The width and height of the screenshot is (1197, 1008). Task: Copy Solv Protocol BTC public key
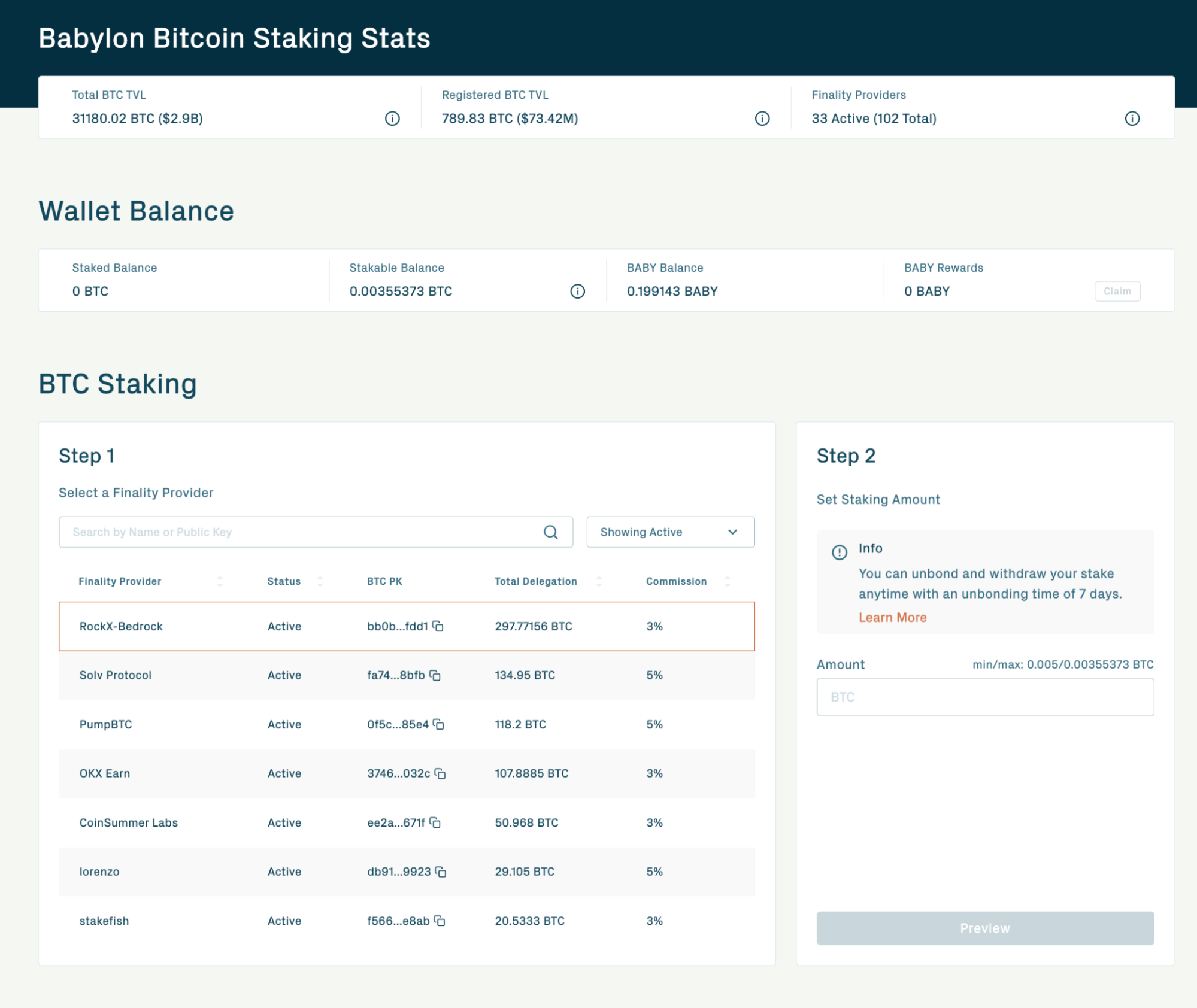[x=435, y=675]
